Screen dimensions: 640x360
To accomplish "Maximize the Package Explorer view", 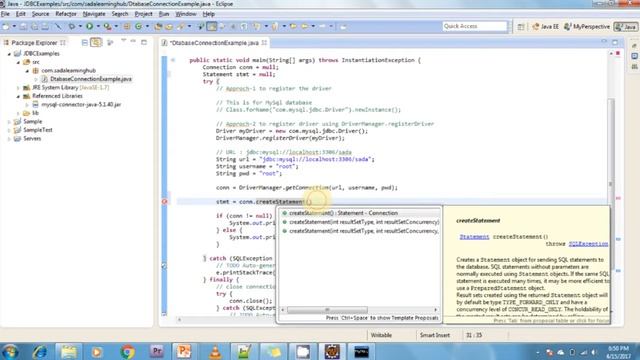I will click(144, 42).
